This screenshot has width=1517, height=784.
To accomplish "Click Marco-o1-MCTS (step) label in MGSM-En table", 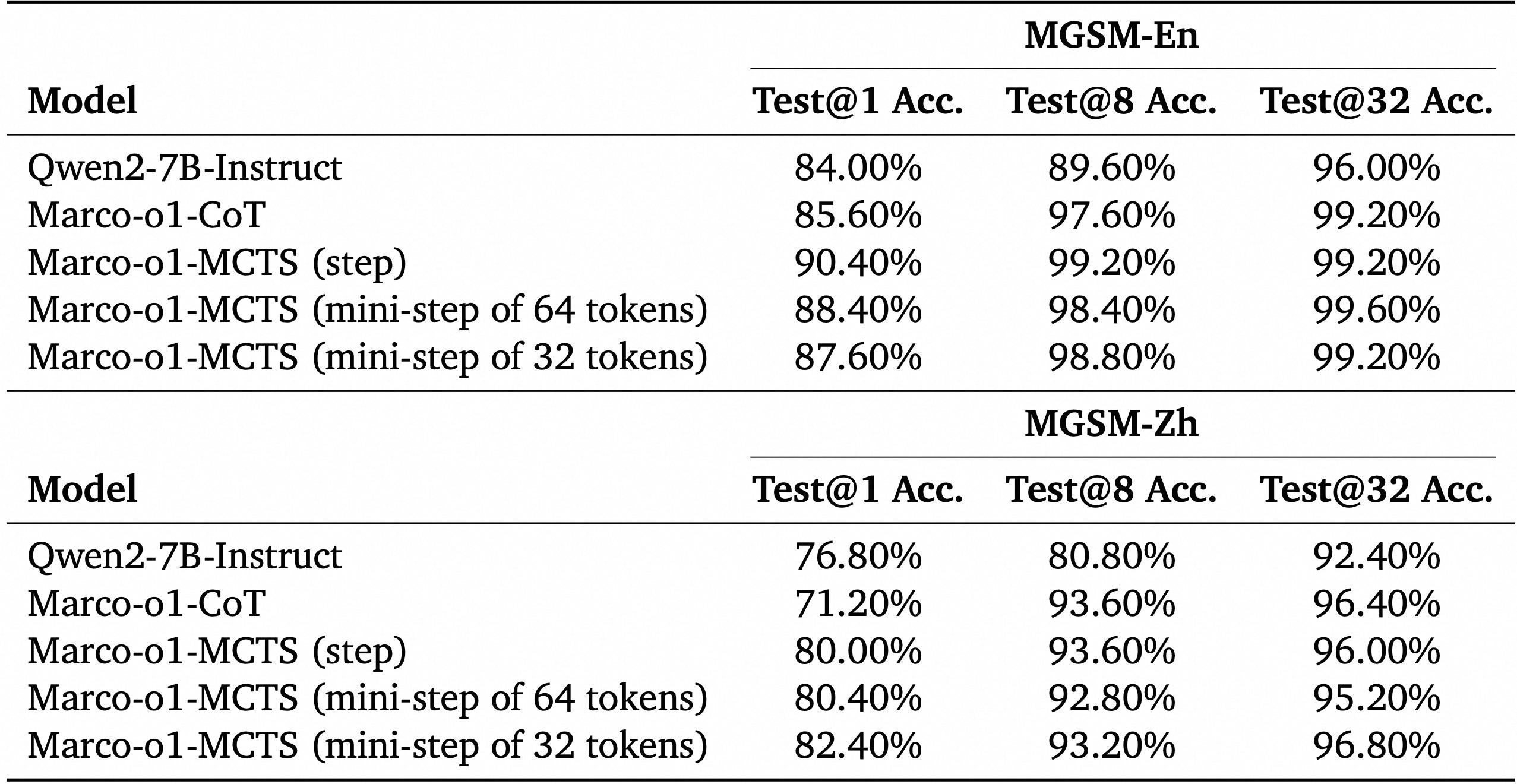I will pyautogui.click(x=217, y=263).
